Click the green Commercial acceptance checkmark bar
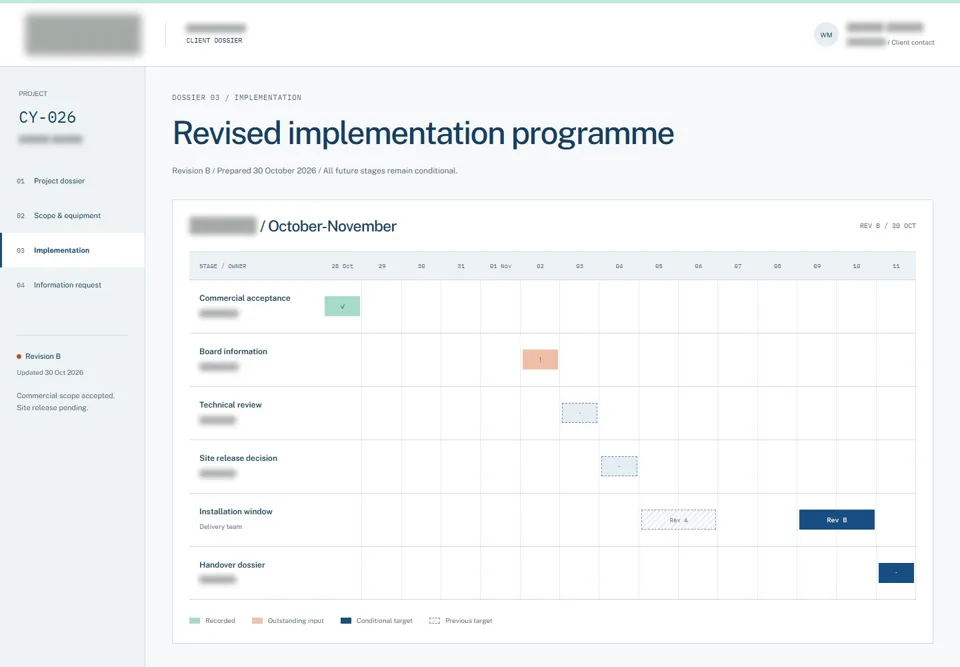 pyautogui.click(x=342, y=306)
